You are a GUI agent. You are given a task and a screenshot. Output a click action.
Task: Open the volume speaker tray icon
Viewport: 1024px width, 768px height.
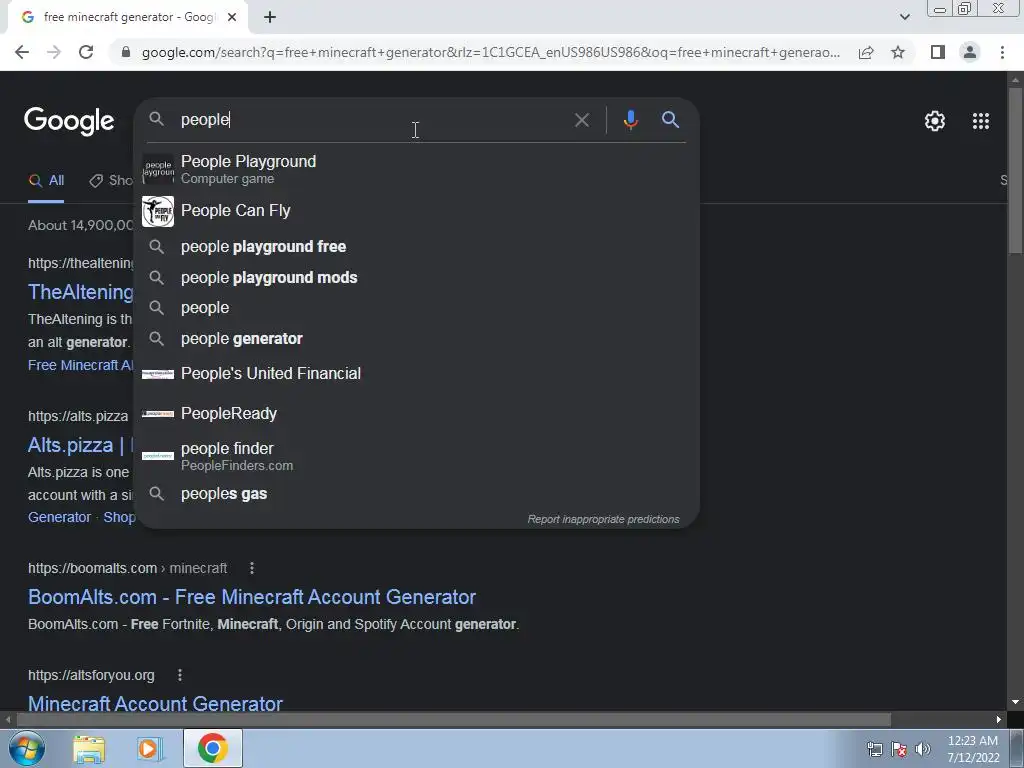[923, 749]
